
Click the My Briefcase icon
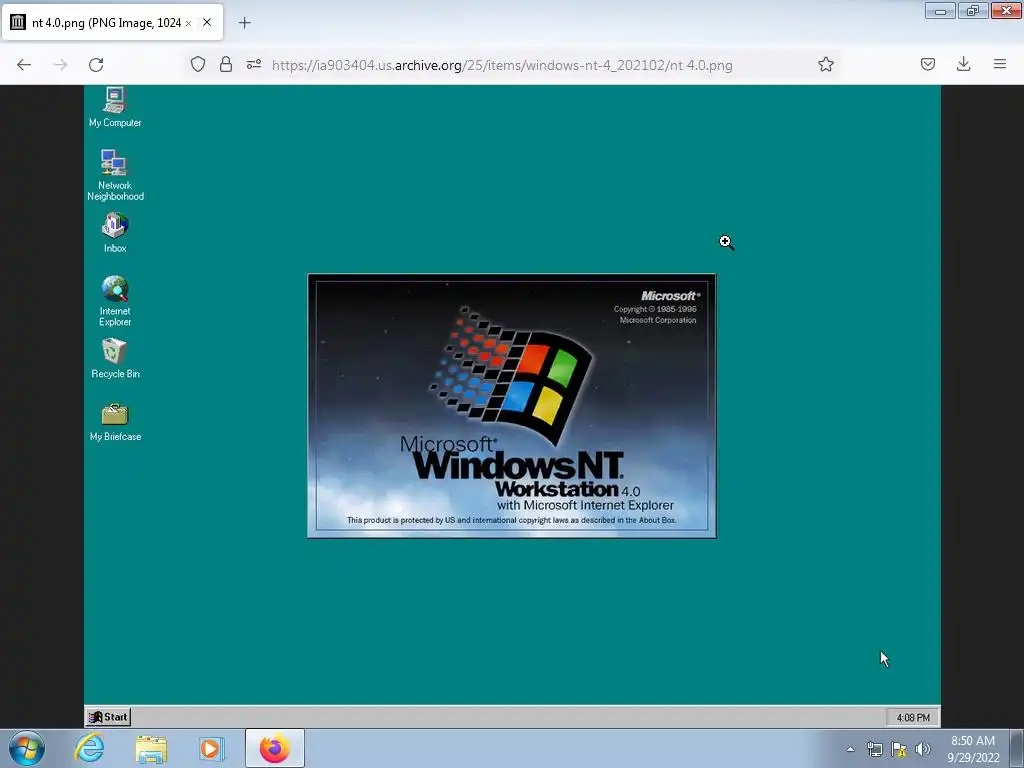[x=115, y=422]
